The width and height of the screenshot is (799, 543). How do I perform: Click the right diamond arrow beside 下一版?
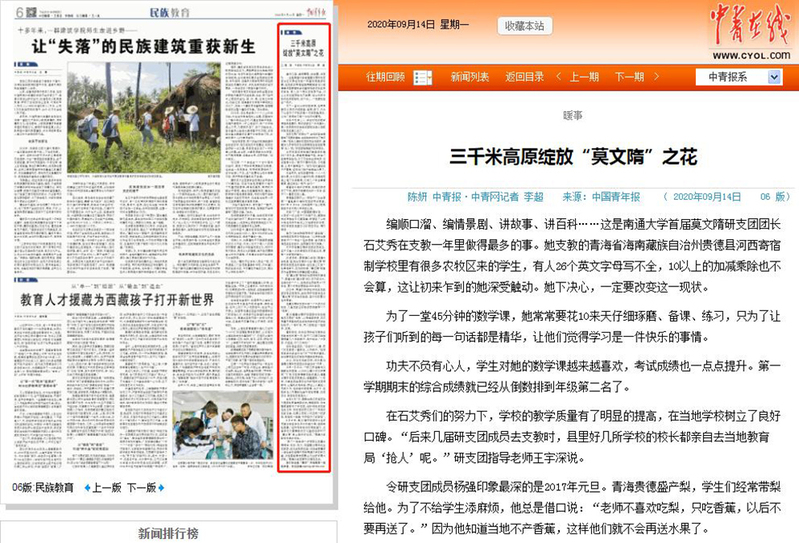click(161, 487)
